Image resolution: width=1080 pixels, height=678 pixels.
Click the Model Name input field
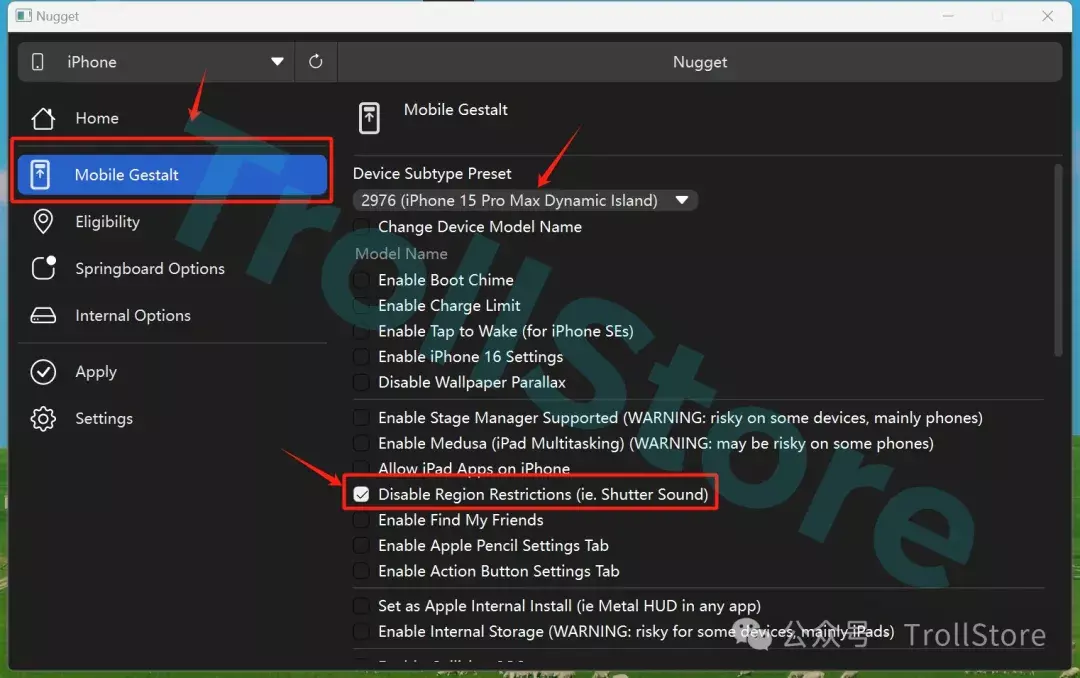coord(698,254)
